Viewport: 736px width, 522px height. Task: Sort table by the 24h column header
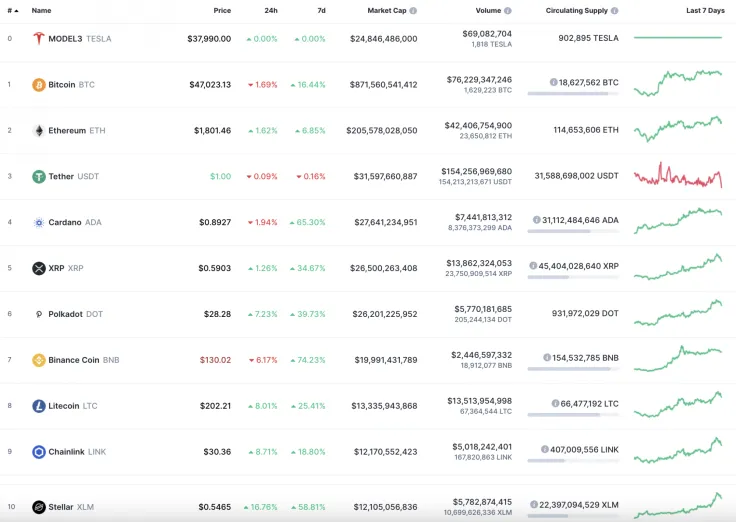[271, 10]
